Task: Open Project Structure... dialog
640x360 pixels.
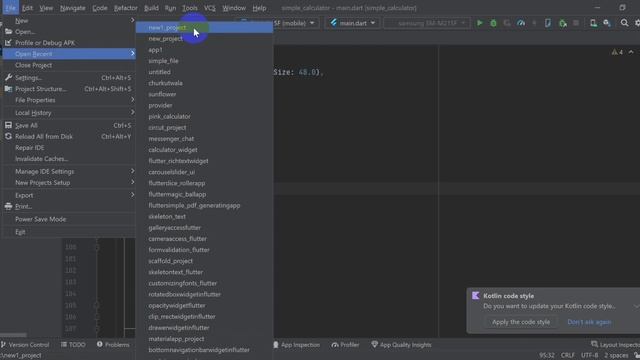Action: [x=69, y=89]
